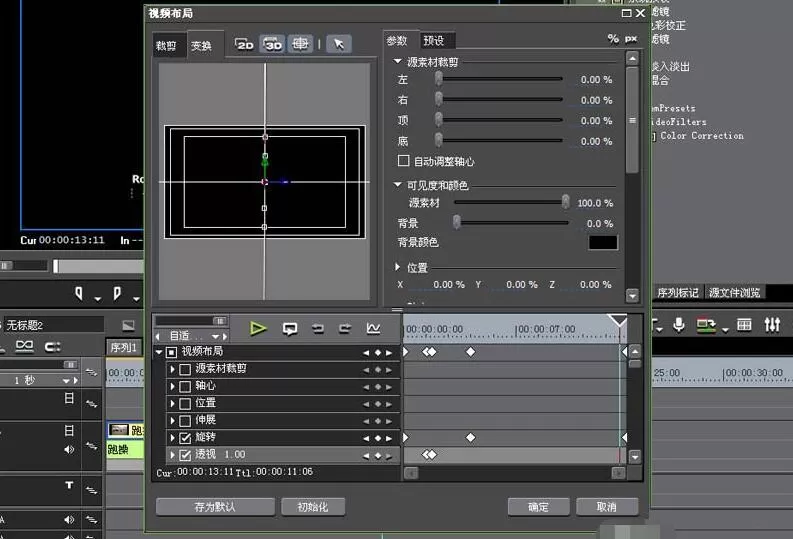The height and width of the screenshot is (539, 793).
Task: Switch to the 裁剪 tab
Action: coord(166,46)
